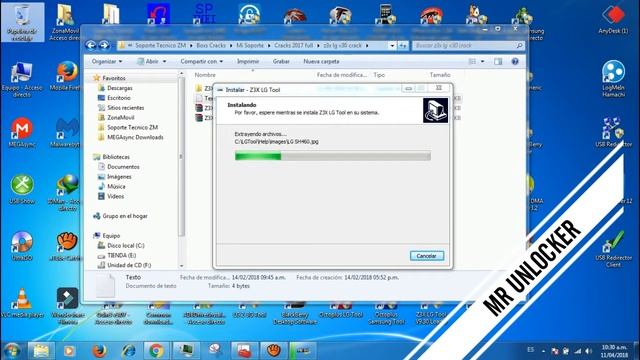Click the navigation pane vertical scrollbar
This screenshot has height=360, width=640.
(181, 157)
